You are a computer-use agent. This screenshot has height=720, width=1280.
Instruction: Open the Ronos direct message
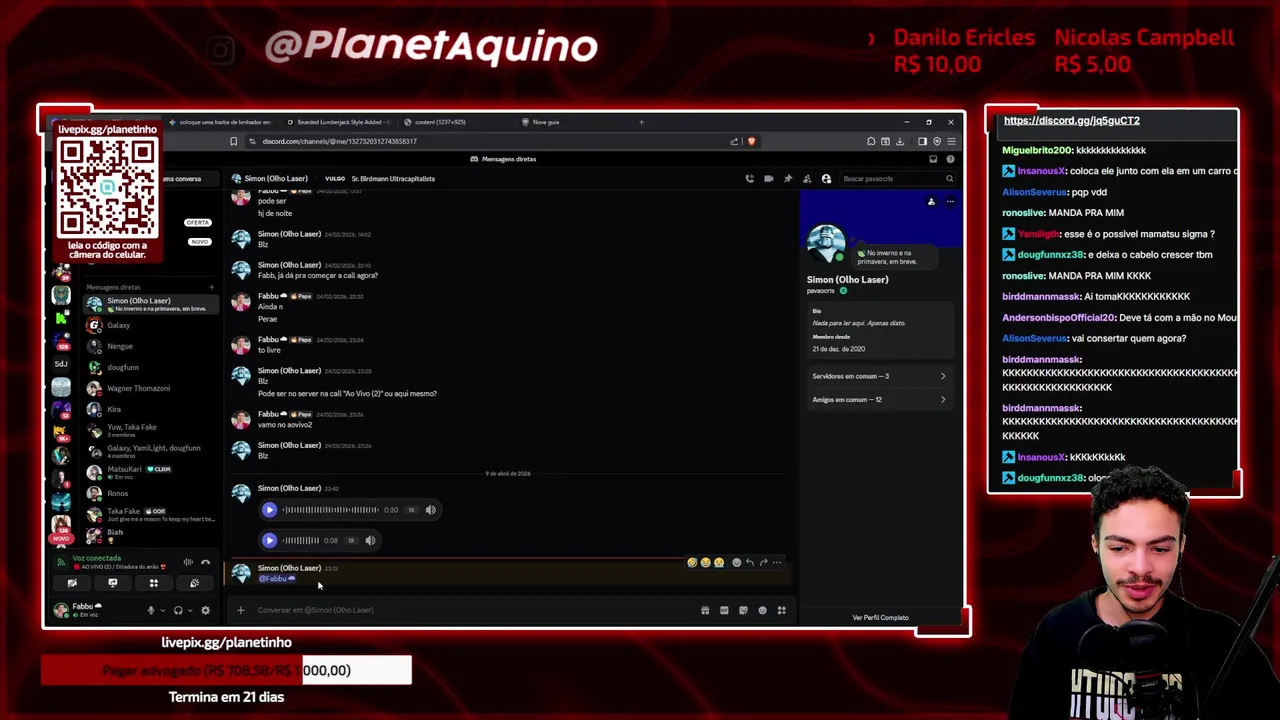pos(150,493)
